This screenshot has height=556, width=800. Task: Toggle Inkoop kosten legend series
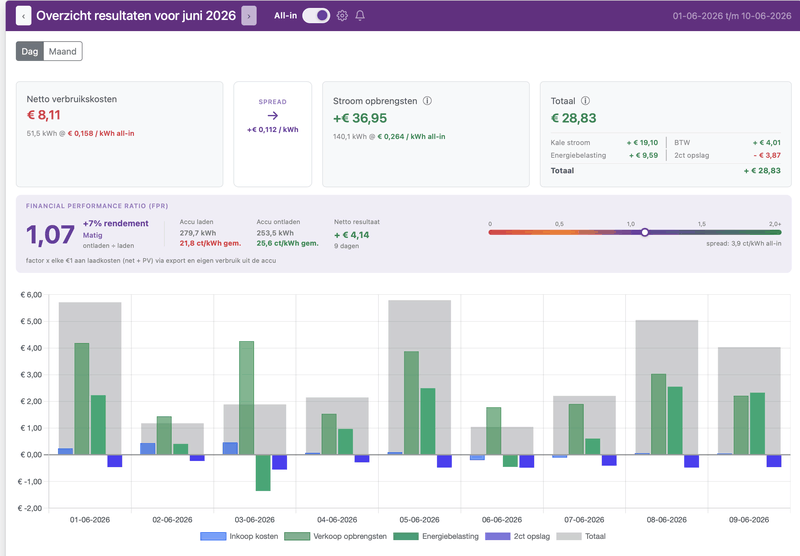click(239, 536)
